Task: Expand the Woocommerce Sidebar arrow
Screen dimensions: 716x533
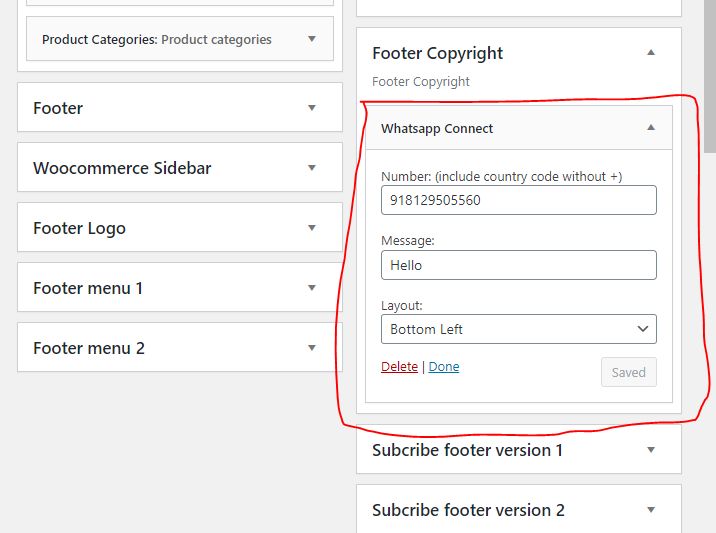Action: point(312,168)
